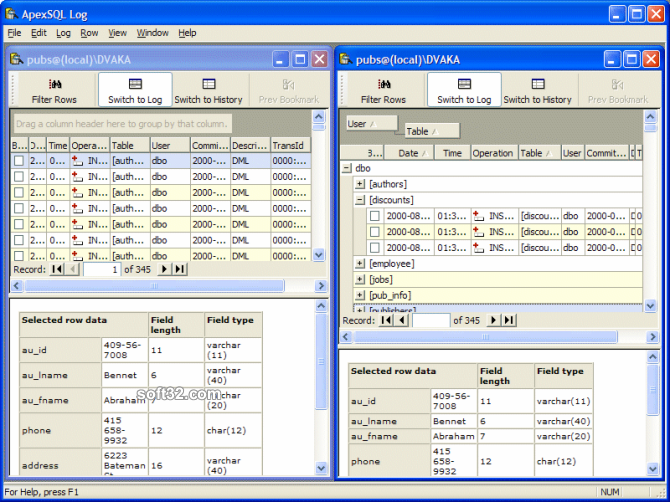Click Switch to History in left window

(209, 91)
